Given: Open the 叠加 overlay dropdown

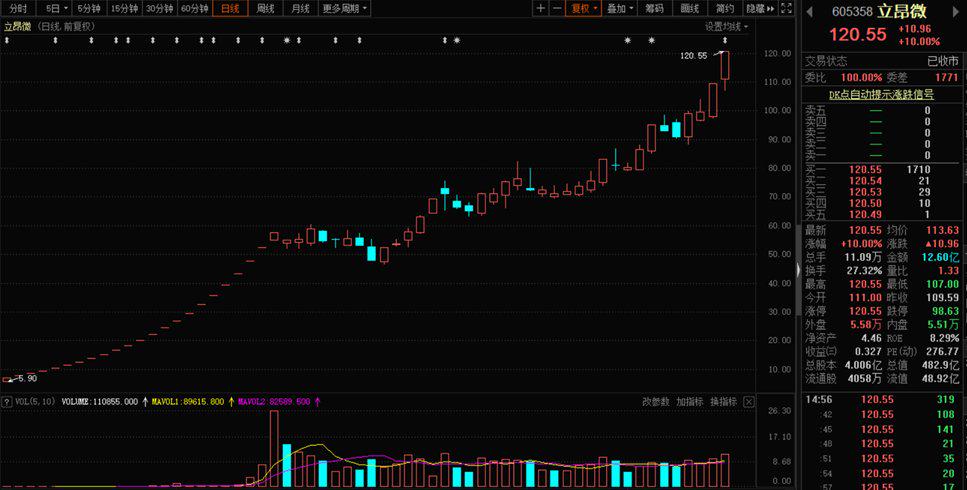Looking at the screenshot, I should (619, 8).
